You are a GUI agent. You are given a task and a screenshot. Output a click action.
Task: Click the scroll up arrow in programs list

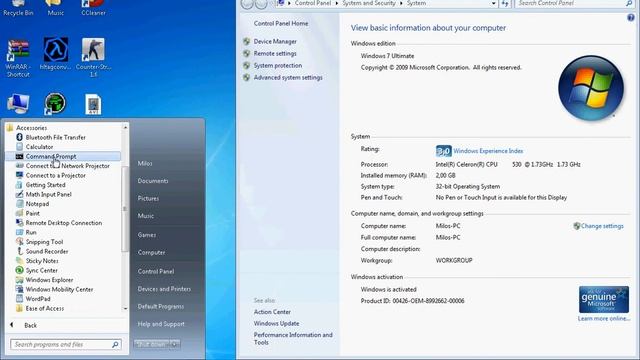click(125, 127)
